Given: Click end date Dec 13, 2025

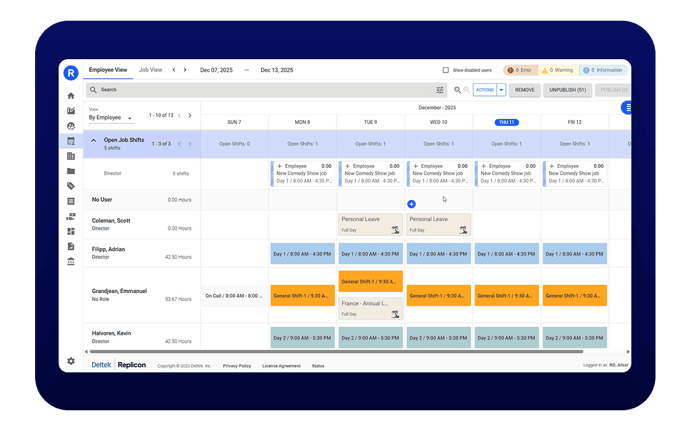Looking at the screenshot, I should point(277,70).
